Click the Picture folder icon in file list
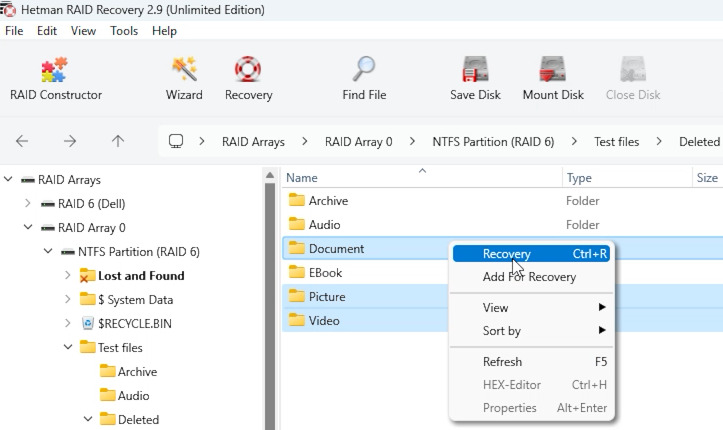The width and height of the screenshot is (723, 430). pyautogui.click(x=296, y=296)
